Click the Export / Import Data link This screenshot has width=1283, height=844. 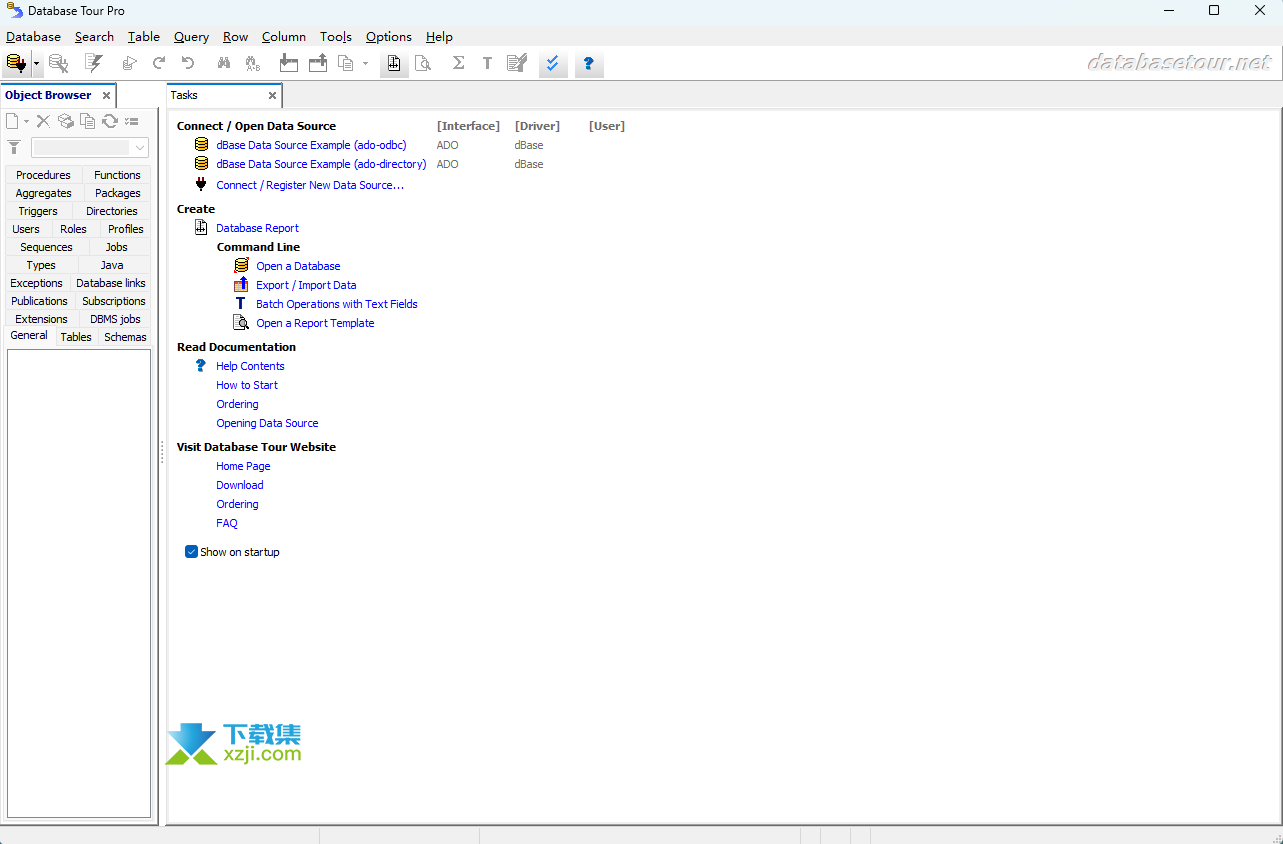pyautogui.click(x=306, y=285)
